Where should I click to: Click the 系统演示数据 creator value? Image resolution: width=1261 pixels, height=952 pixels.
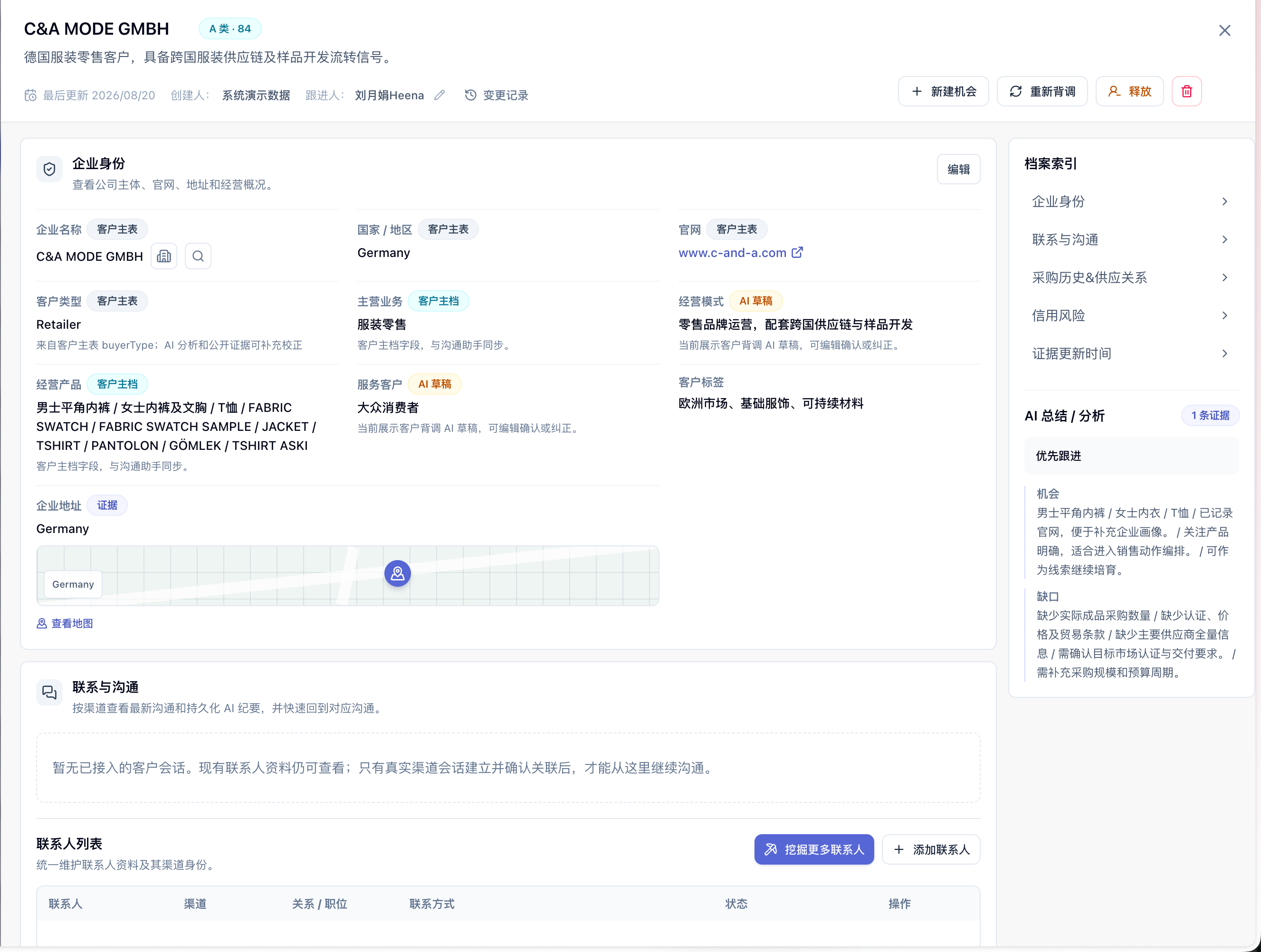[x=256, y=95]
